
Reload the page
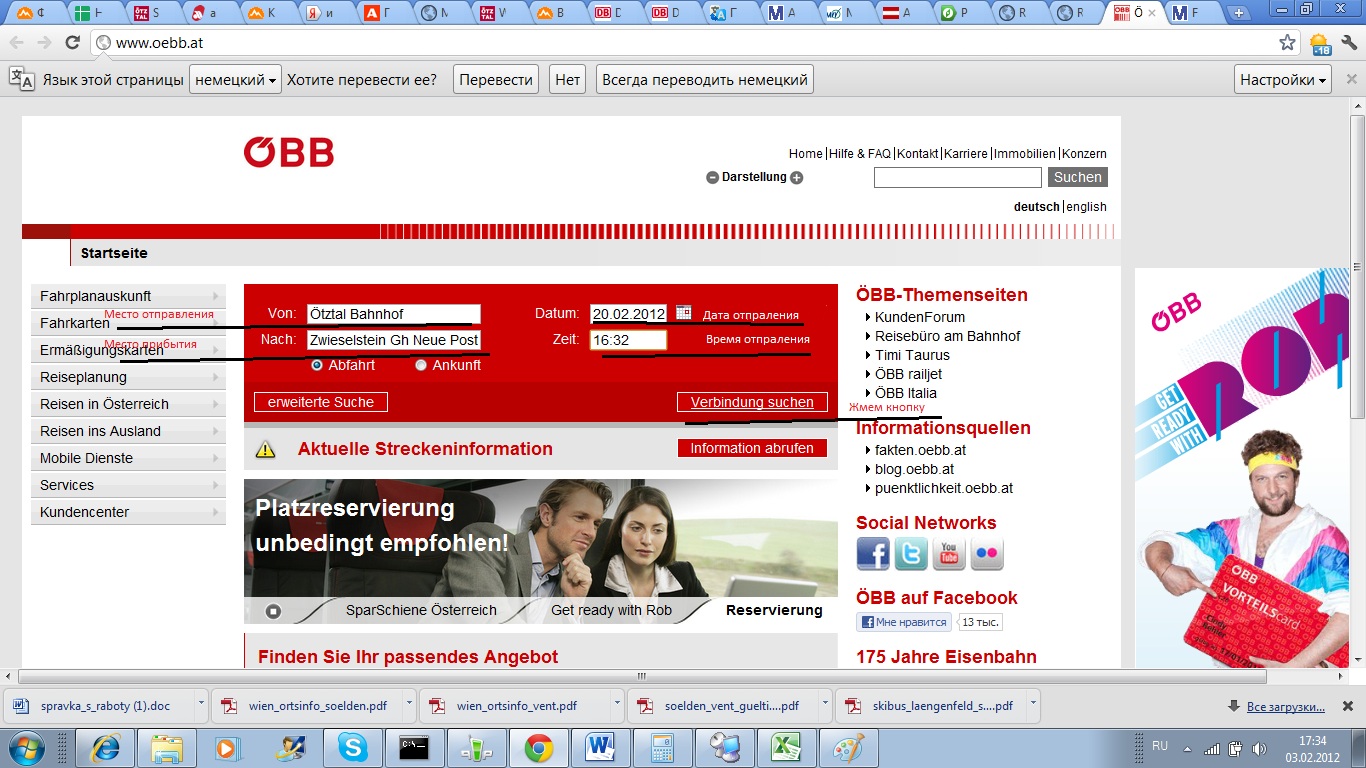tap(72, 43)
